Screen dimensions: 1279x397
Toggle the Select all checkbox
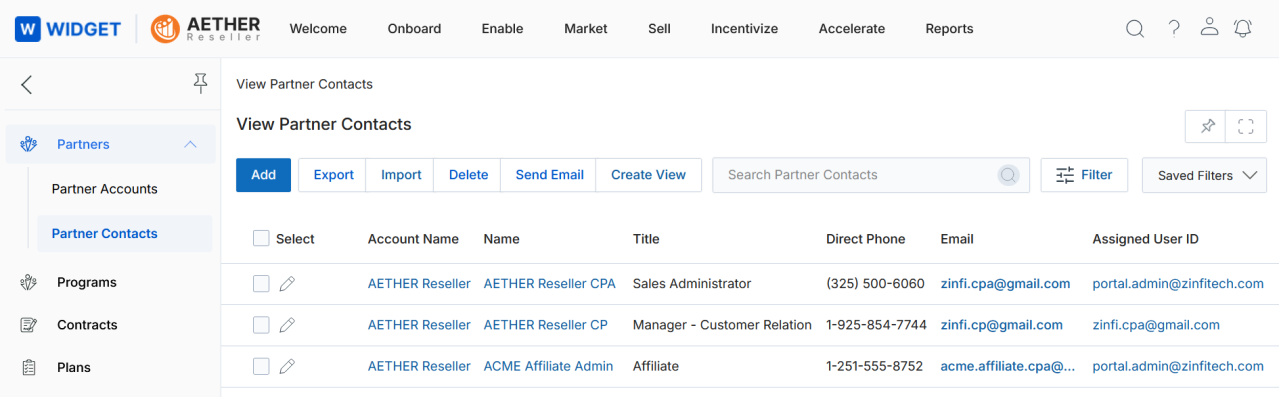click(261, 238)
